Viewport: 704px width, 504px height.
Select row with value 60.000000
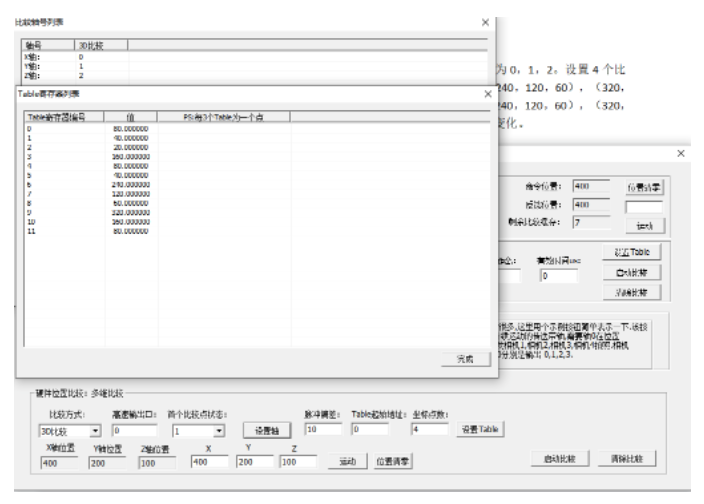(x=257, y=203)
